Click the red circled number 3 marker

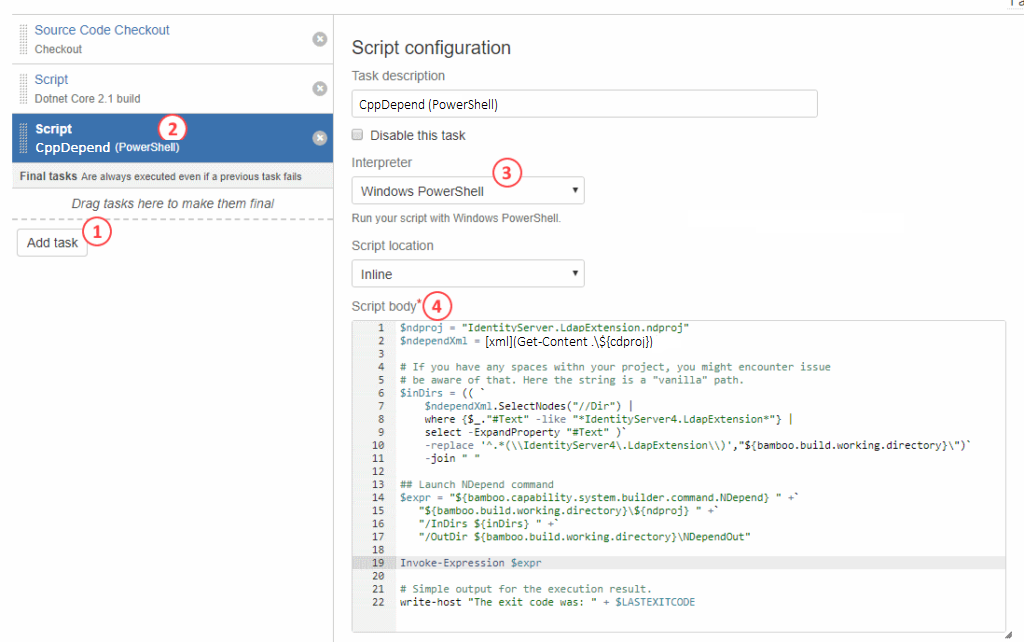click(506, 172)
